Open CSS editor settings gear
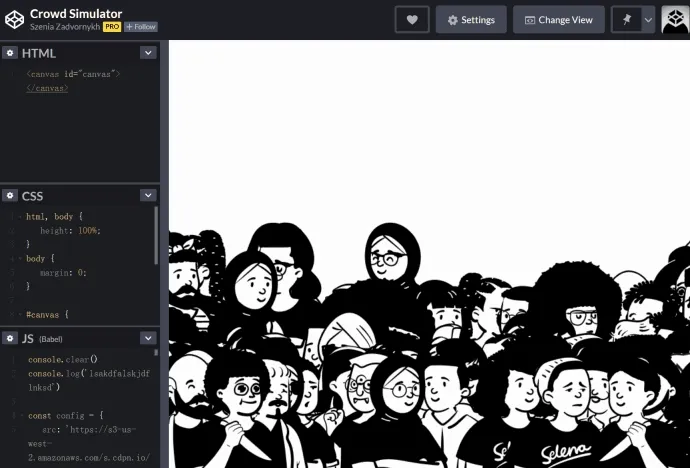 [10, 196]
